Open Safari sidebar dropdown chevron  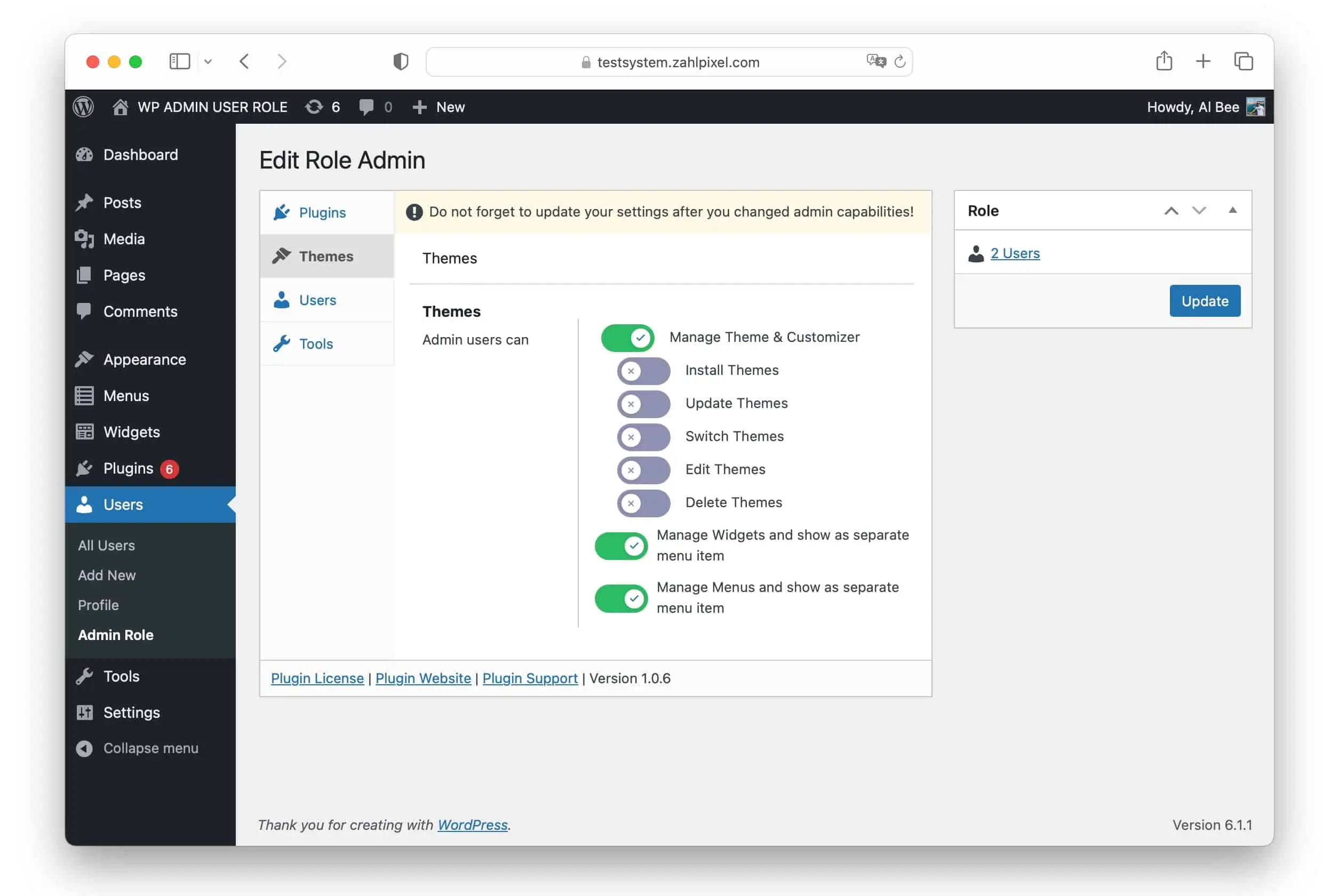pyautogui.click(x=208, y=61)
